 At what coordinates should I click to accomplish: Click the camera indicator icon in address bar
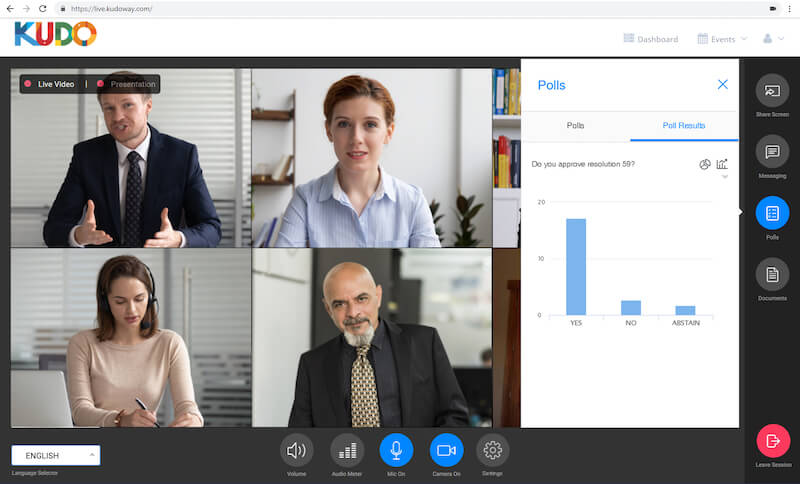(773, 9)
